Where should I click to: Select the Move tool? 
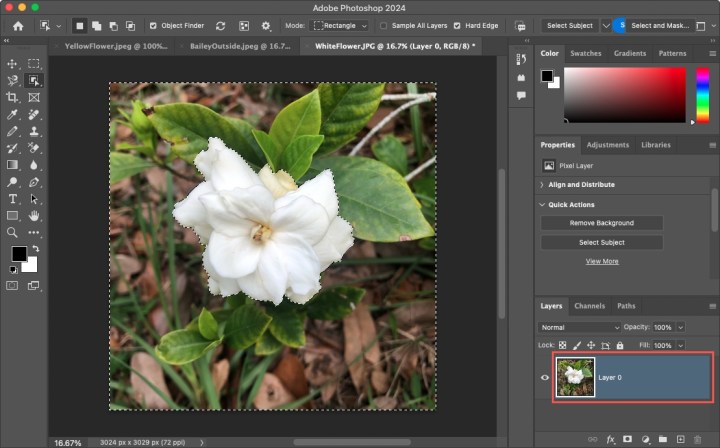(x=13, y=63)
